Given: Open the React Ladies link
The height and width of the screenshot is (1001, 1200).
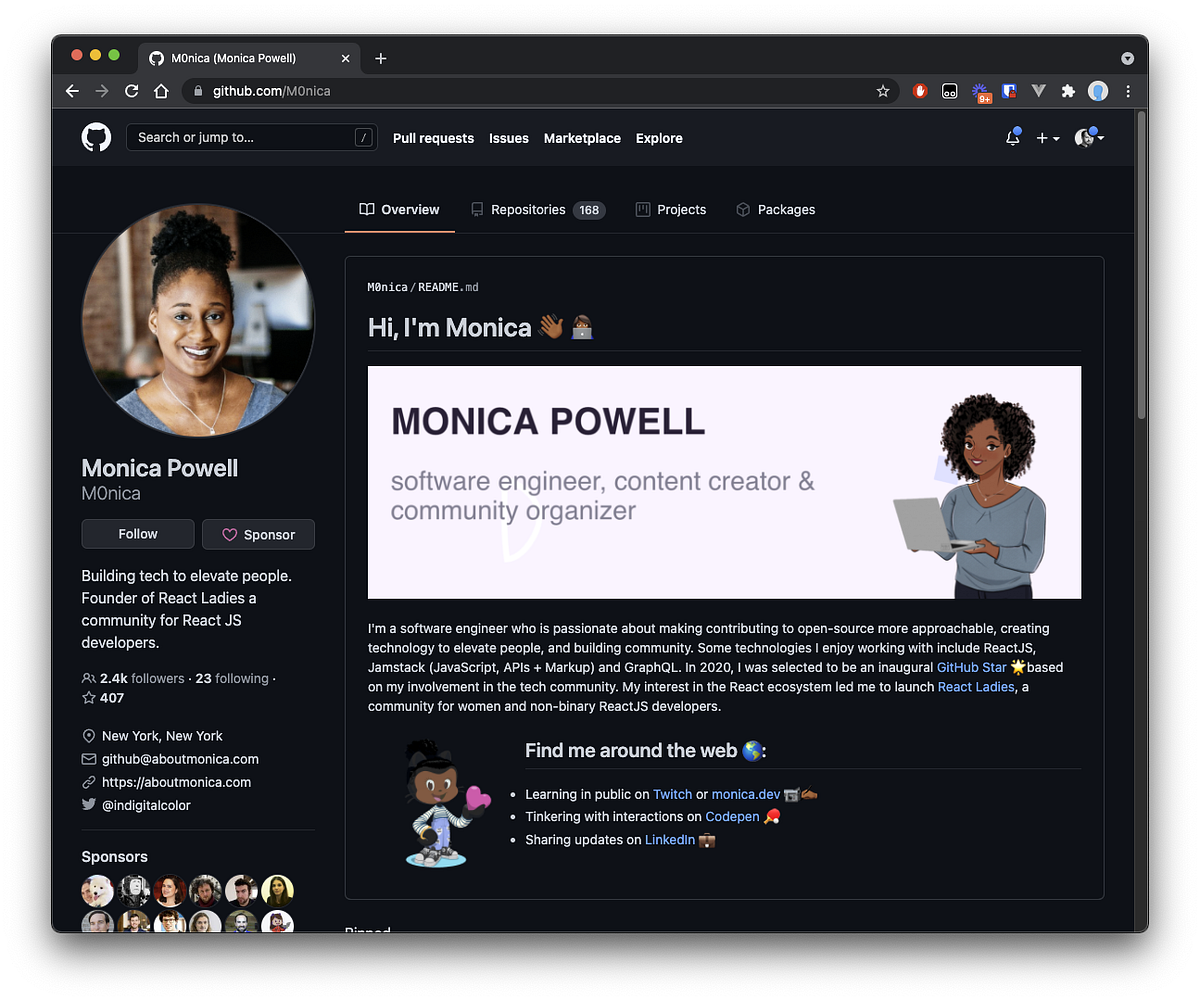Looking at the screenshot, I should click(976, 687).
